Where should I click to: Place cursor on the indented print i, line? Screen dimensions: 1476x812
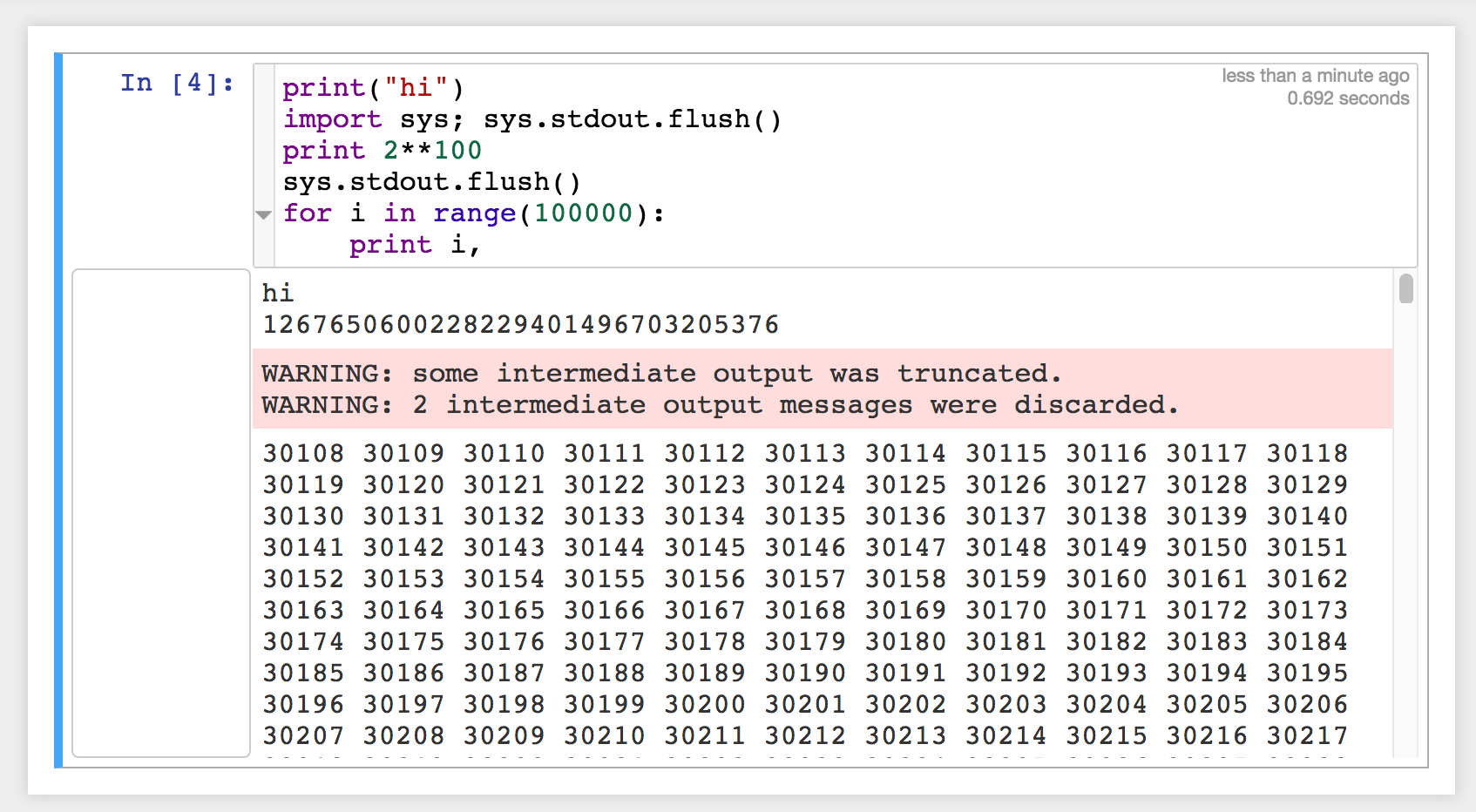coord(414,245)
